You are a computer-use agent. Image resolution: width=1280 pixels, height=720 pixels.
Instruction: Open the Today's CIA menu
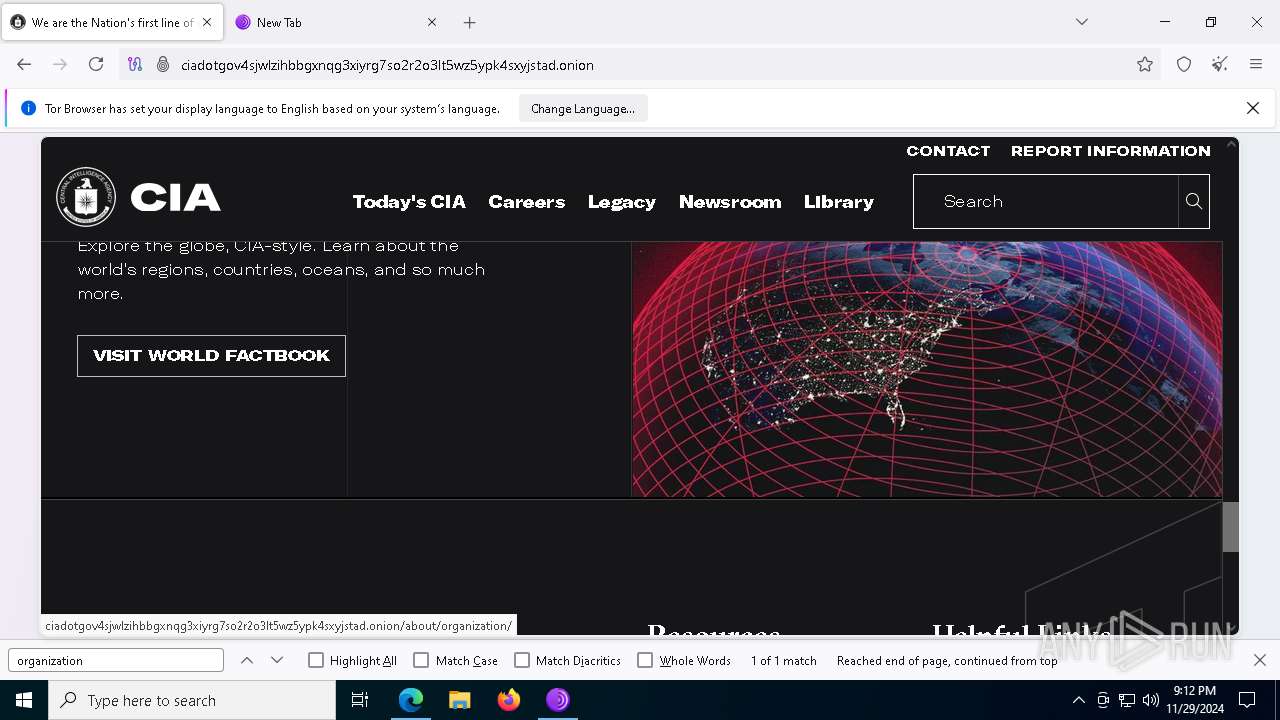coord(409,202)
